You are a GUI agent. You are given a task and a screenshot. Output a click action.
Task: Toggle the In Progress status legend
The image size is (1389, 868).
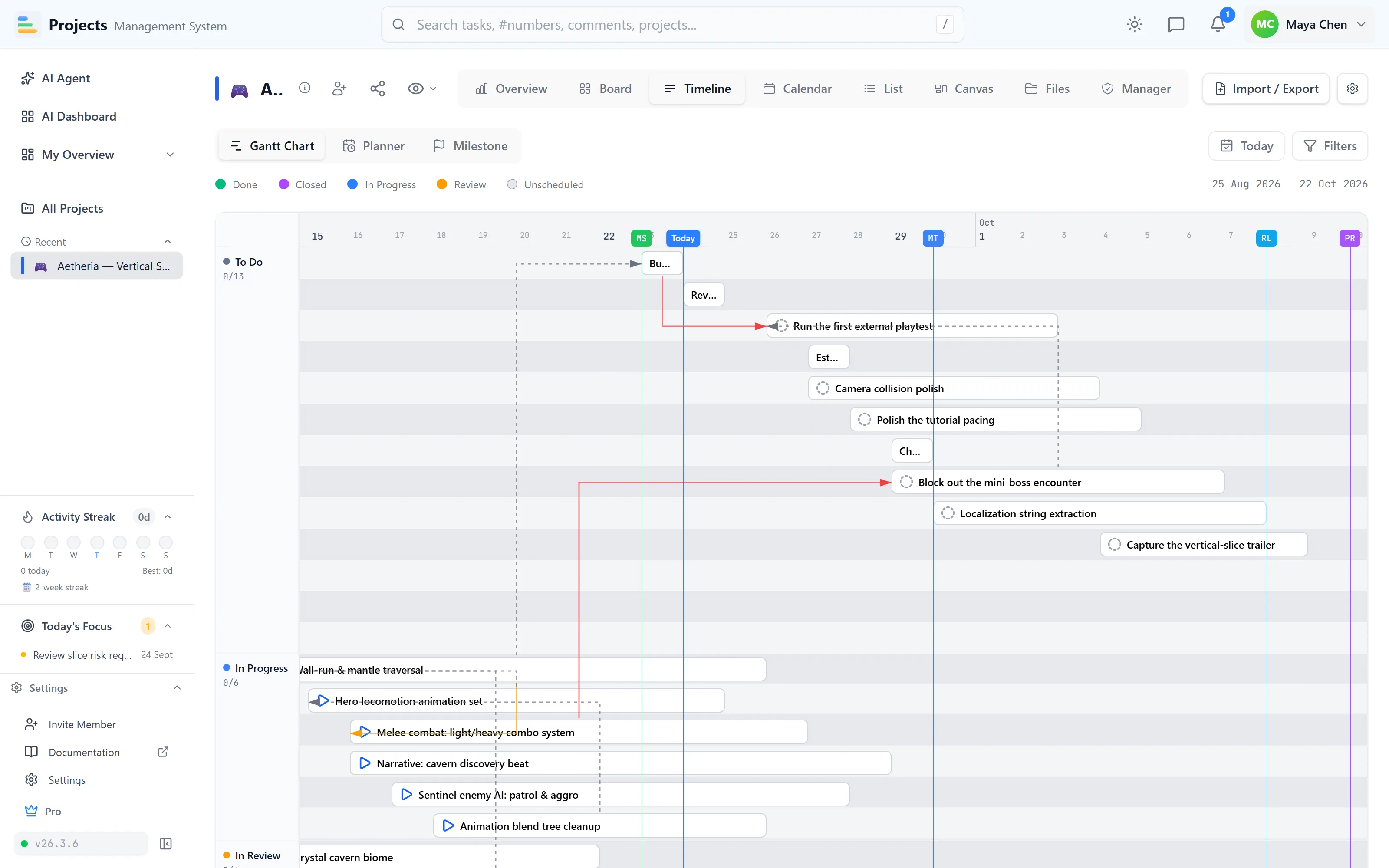pyautogui.click(x=382, y=184)
